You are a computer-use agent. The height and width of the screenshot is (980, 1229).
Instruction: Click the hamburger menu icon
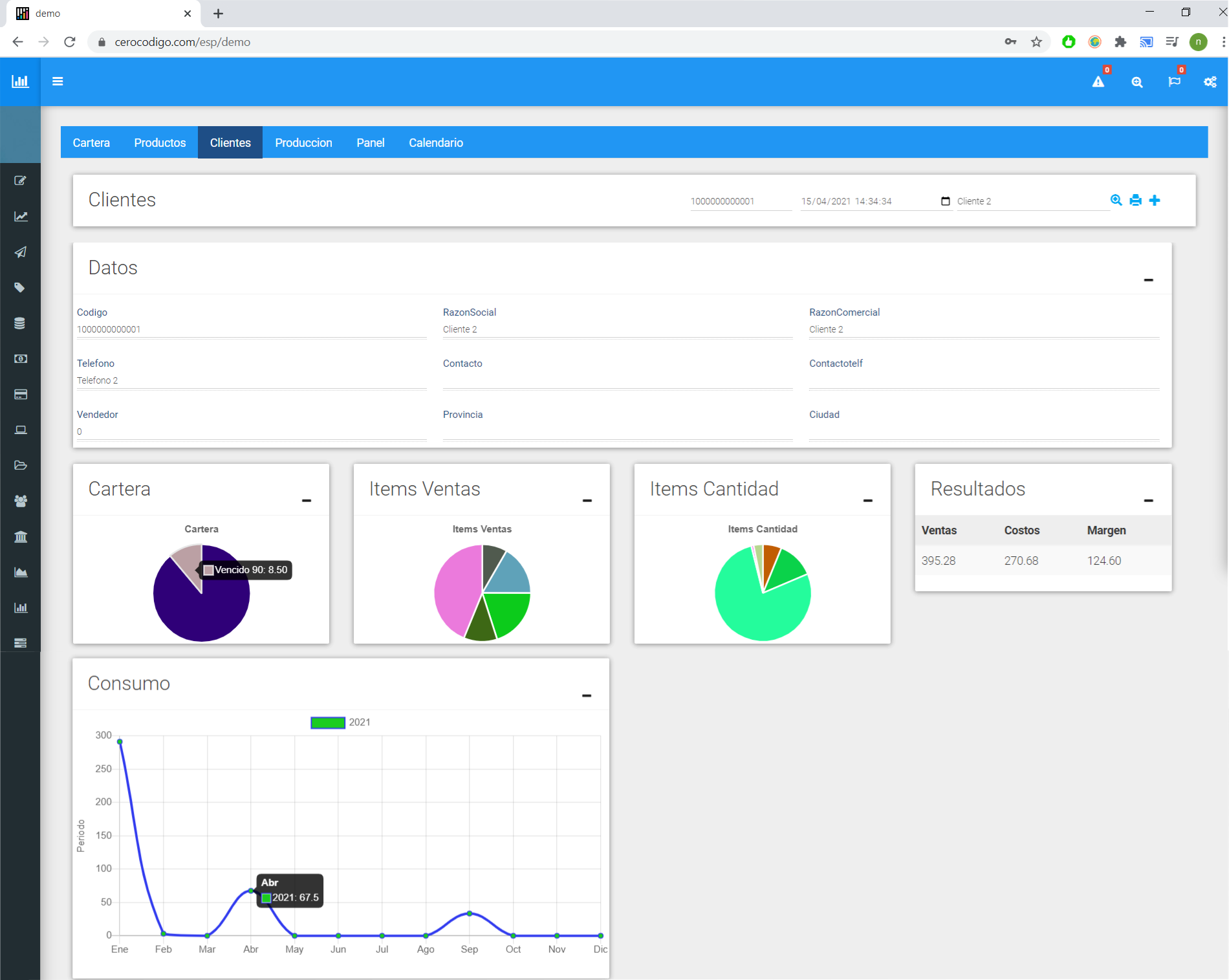[x=58, y=82]
